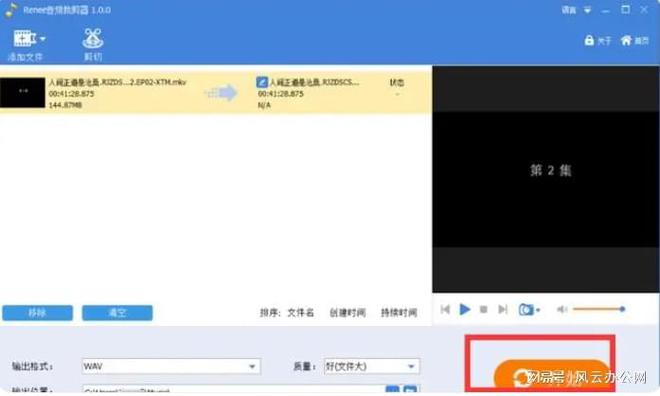Take a snapshot with camera icon
The width and height of the screenshot is (660, 396).
tap(526, 310)
